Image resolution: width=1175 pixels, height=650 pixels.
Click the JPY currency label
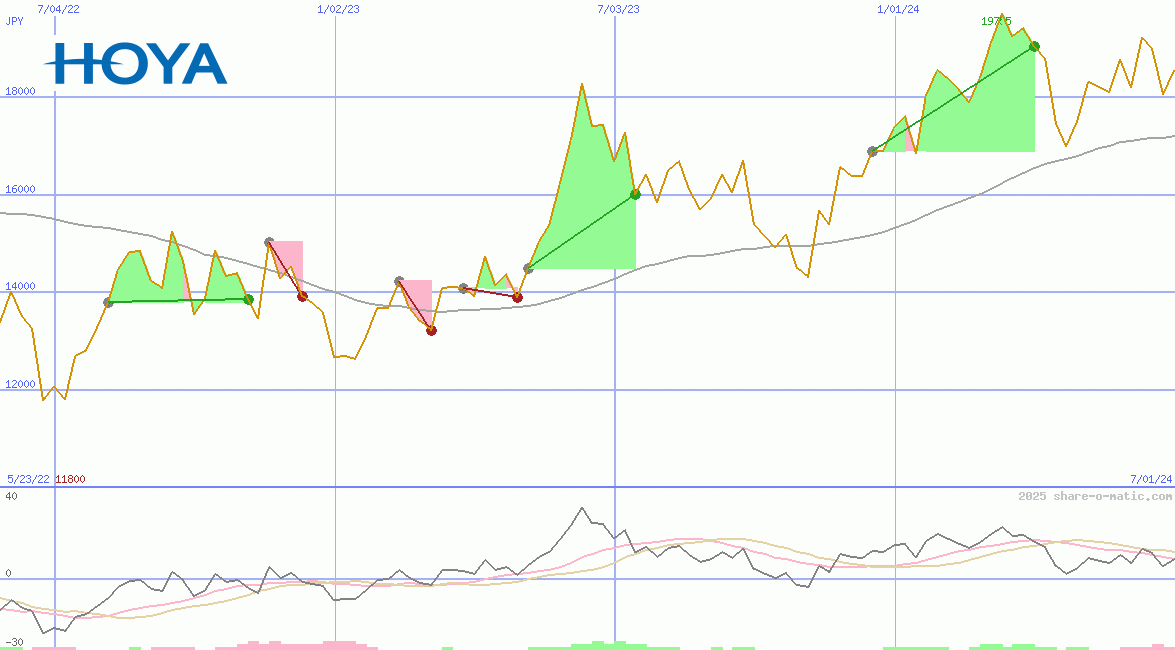click(x=14, y=21)
